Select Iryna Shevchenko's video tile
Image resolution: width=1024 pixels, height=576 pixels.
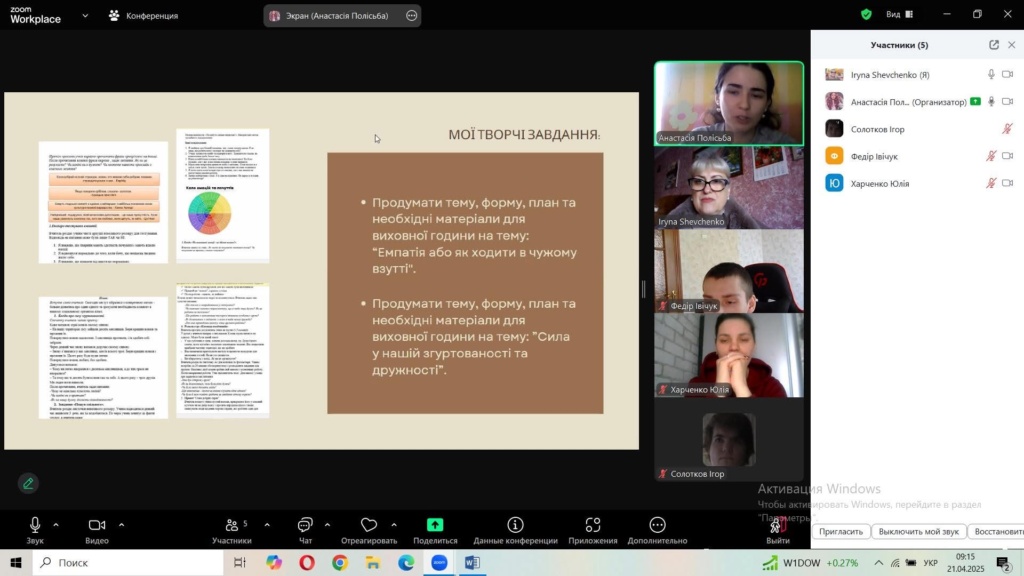pos(729,187)
